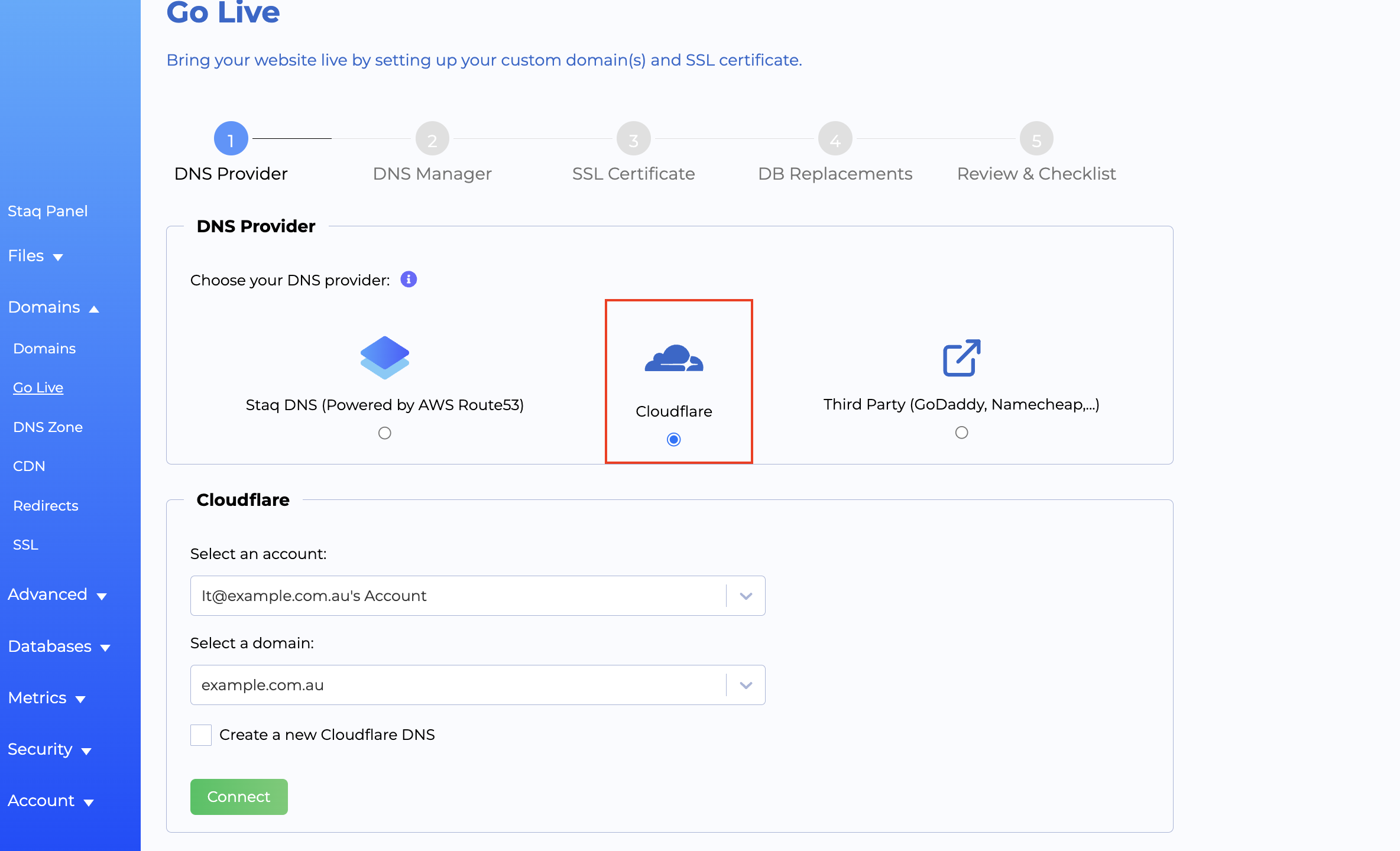This screenshot has width=1400, height=851.
Task: Click step 3 SSL Certificate circle
Action: (x=633, y=139)
